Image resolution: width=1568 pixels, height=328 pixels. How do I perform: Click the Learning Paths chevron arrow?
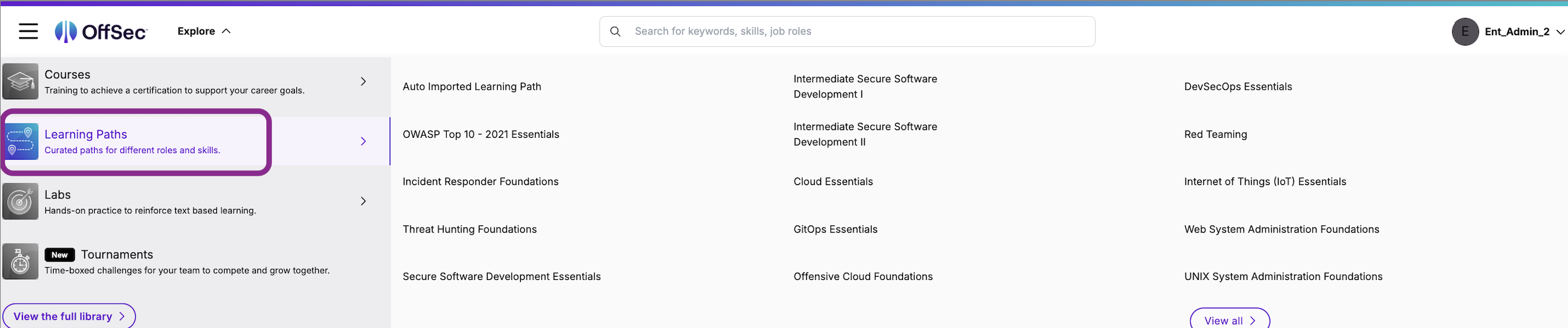pyautogui.click(x=363, y=141)
